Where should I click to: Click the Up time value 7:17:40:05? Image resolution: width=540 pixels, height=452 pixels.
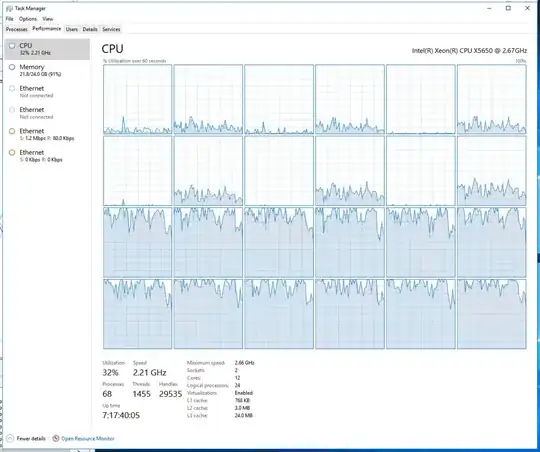[121, 415]
